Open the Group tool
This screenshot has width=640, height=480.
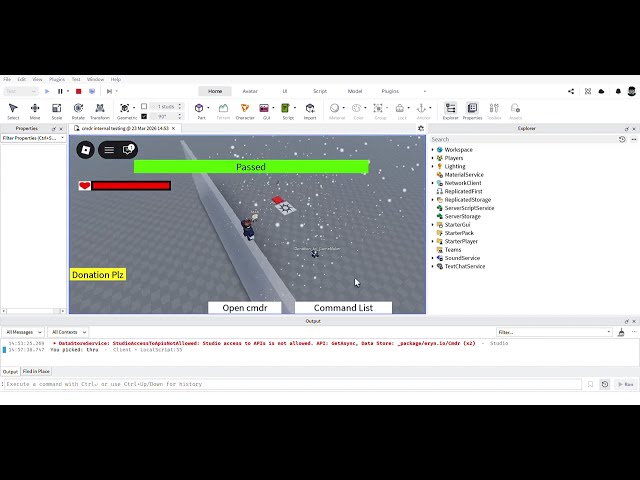pos(378,111)
